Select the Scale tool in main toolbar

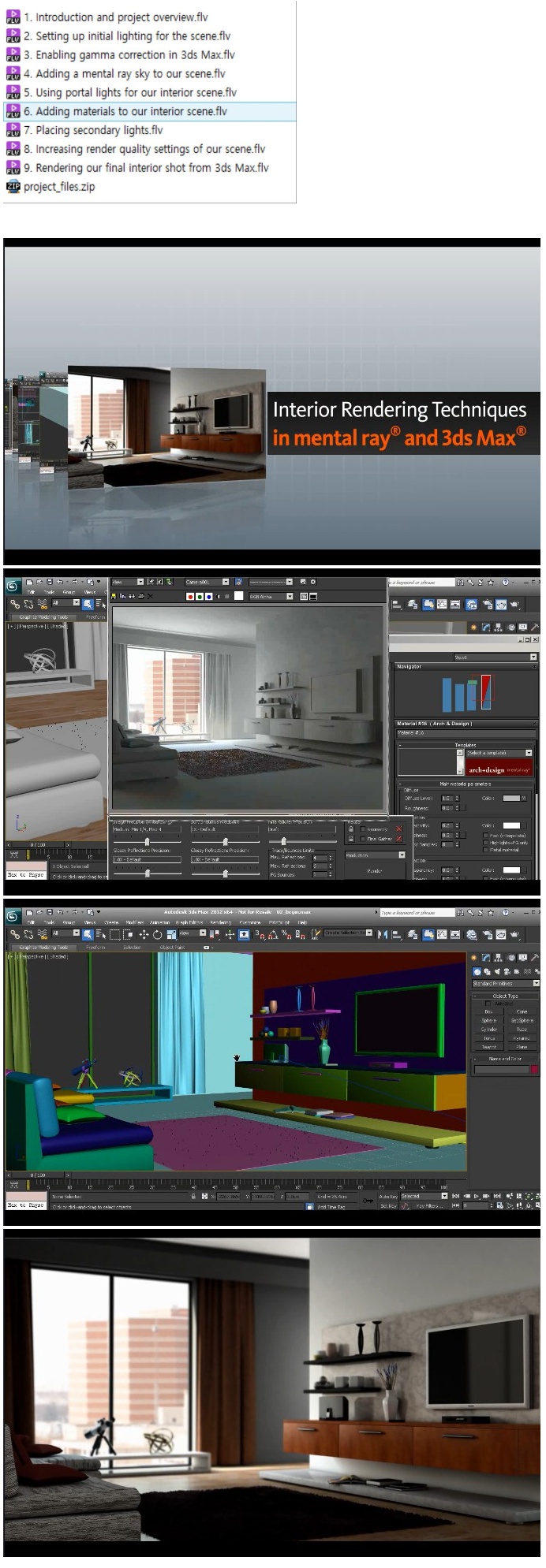170,934
